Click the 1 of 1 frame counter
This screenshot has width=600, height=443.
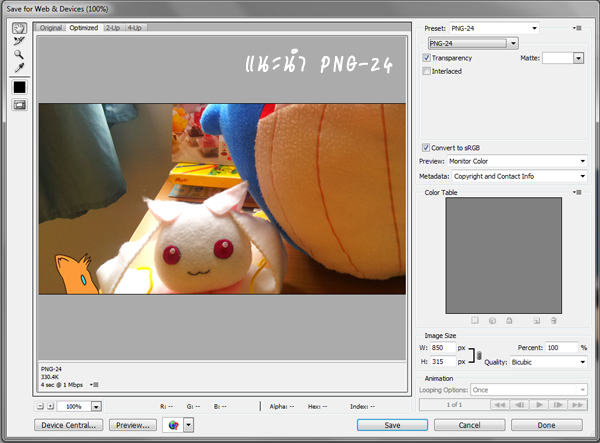454,404
